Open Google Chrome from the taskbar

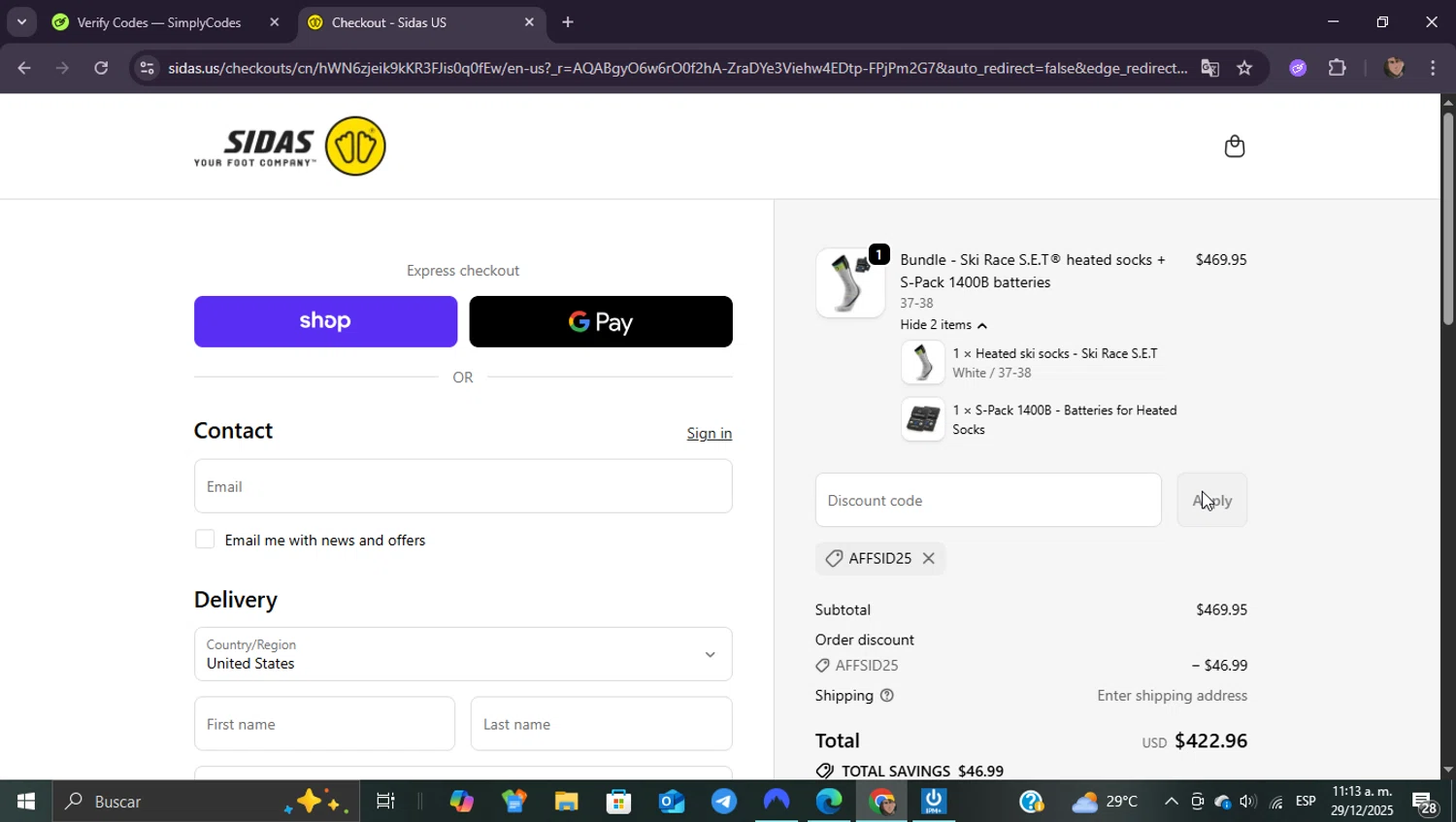(881, 802)
